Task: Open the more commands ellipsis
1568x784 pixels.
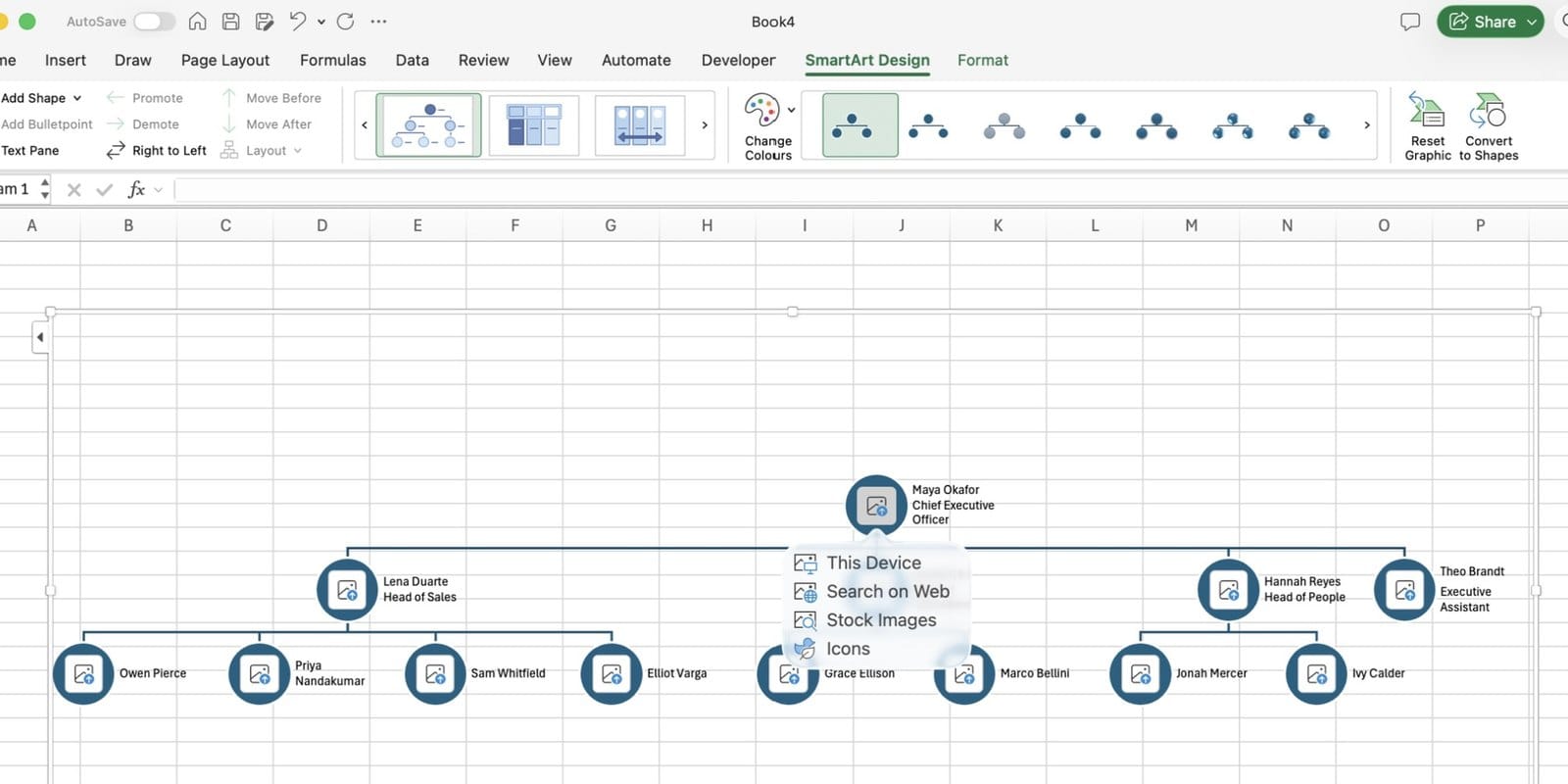Action: (378, 22)
